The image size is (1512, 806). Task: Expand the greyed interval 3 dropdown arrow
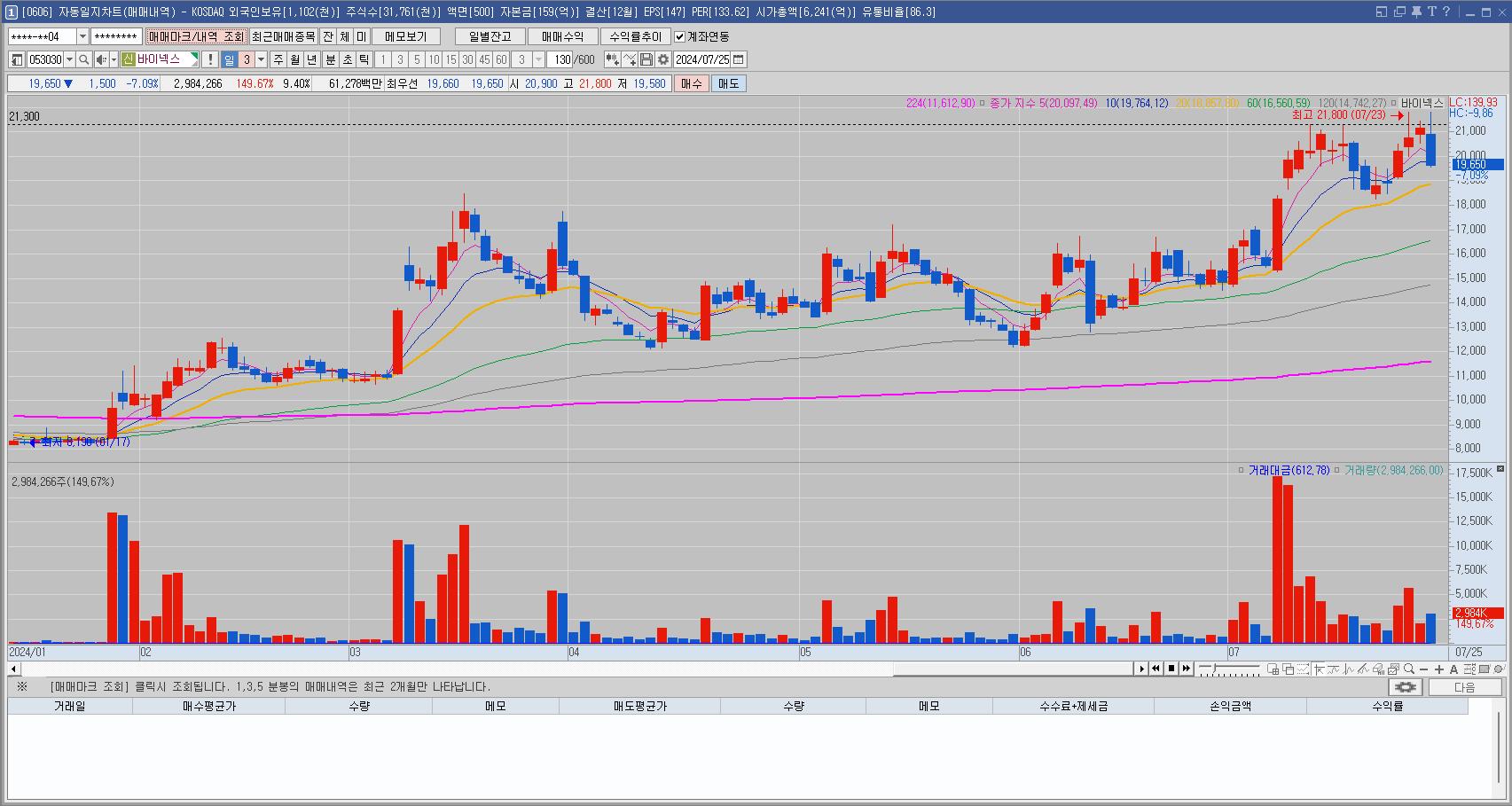click(x=539, y=59)
